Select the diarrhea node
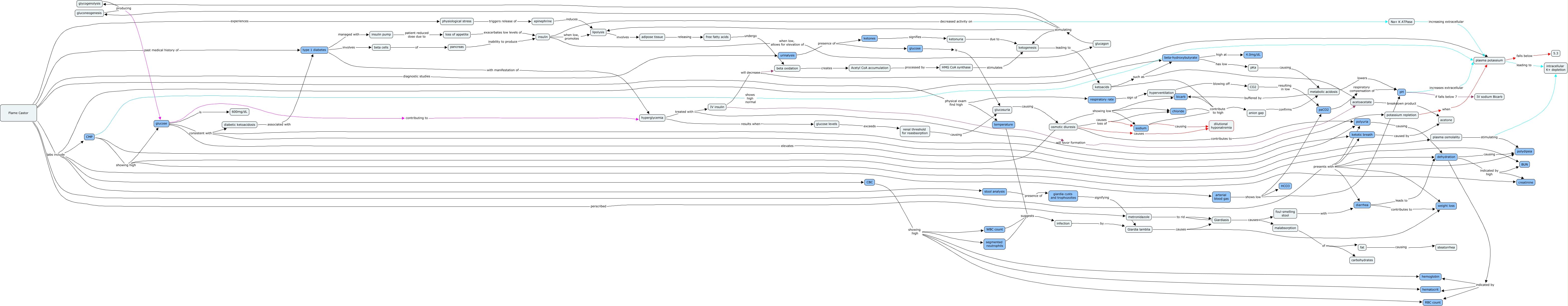Viewport: 1568px width, 306px height. pyautogui.click(x=1362, y=205)
